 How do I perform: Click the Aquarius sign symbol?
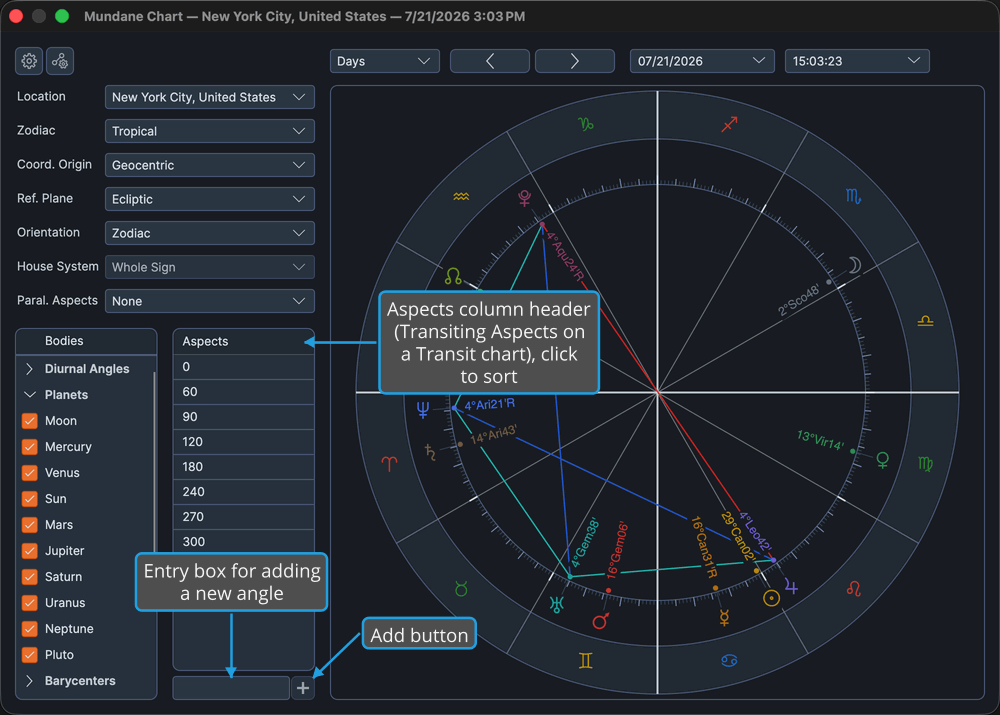(x=461, y=196)
